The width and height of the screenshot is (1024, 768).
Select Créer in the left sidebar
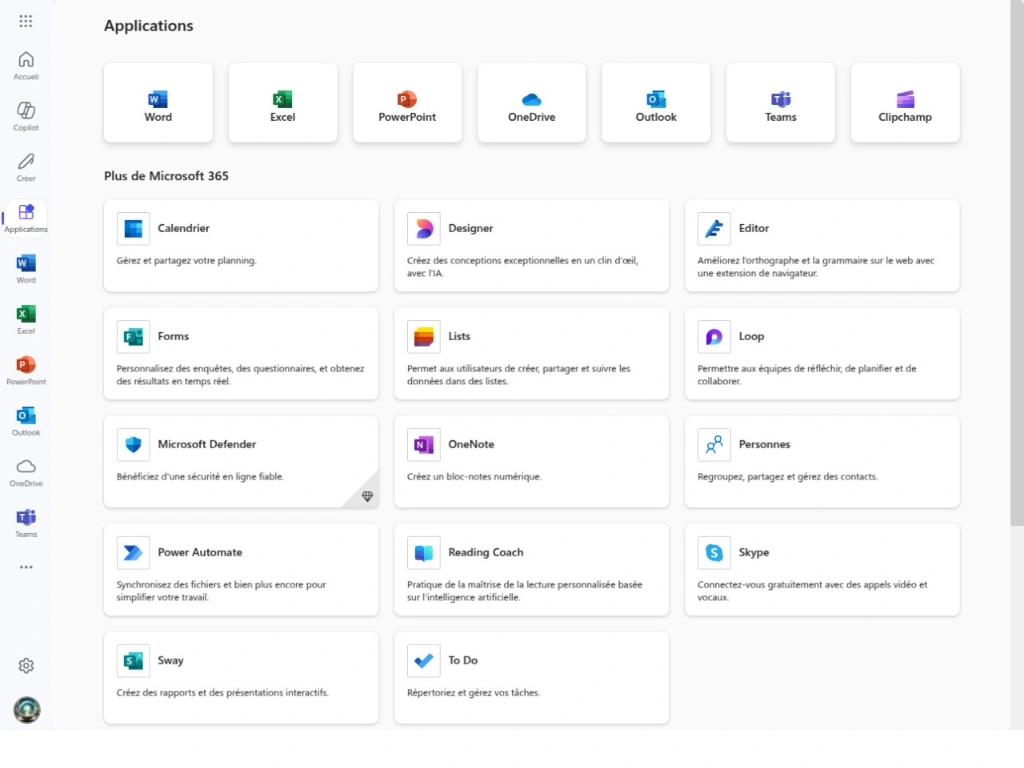pyautogui.click(x=26, y=164)
